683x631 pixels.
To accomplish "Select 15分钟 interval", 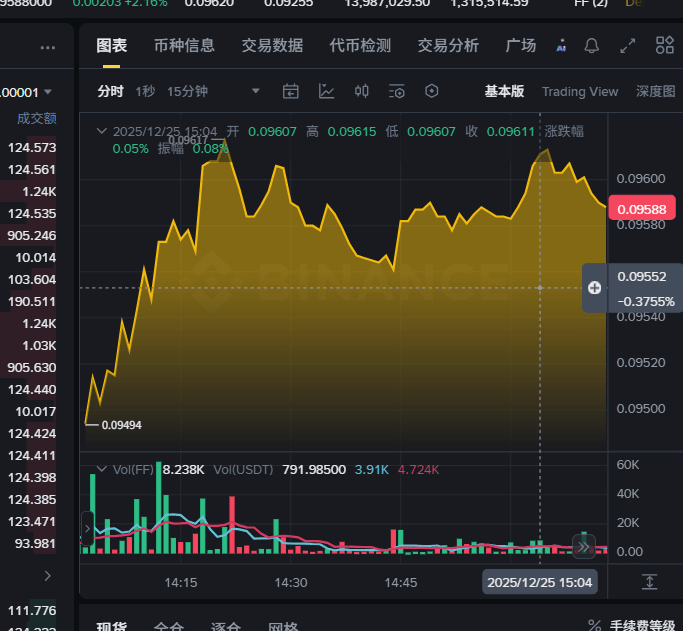I will point(187,91).
